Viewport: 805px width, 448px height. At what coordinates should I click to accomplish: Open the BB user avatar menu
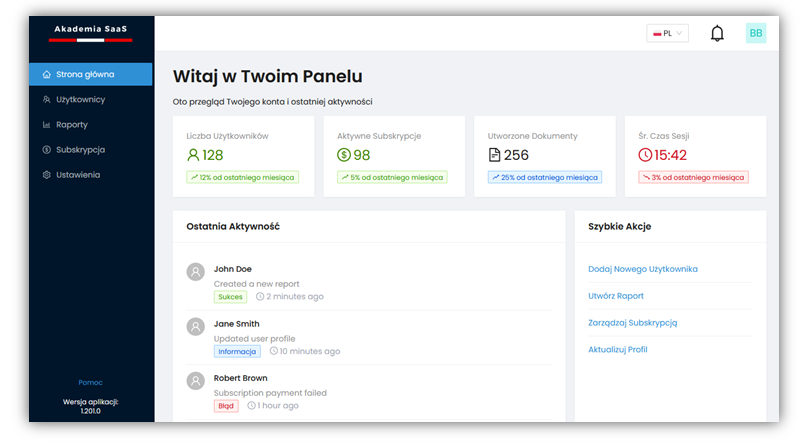coord(756,33)
